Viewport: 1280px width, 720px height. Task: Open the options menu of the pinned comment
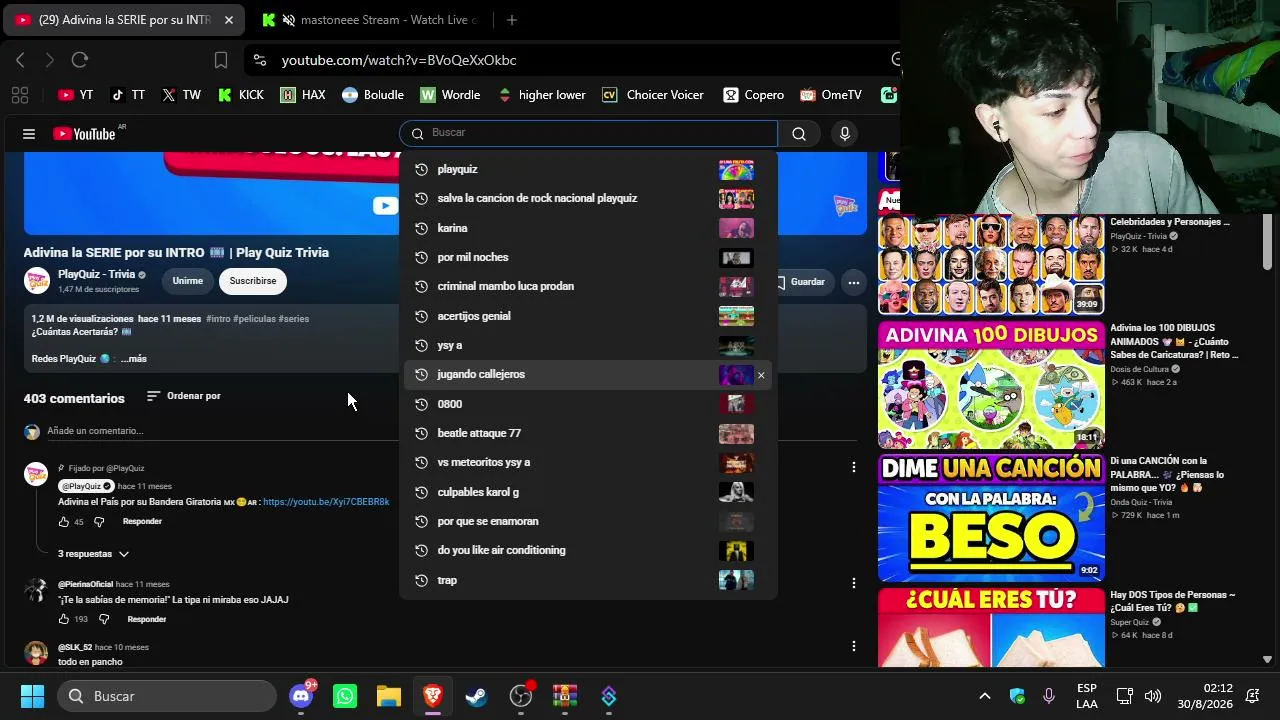(853, 467)
